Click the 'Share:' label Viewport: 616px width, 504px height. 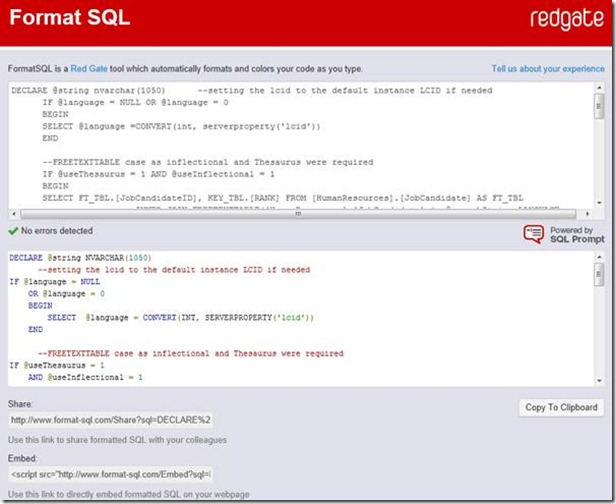pyautogui.click(x=20, y=404)
